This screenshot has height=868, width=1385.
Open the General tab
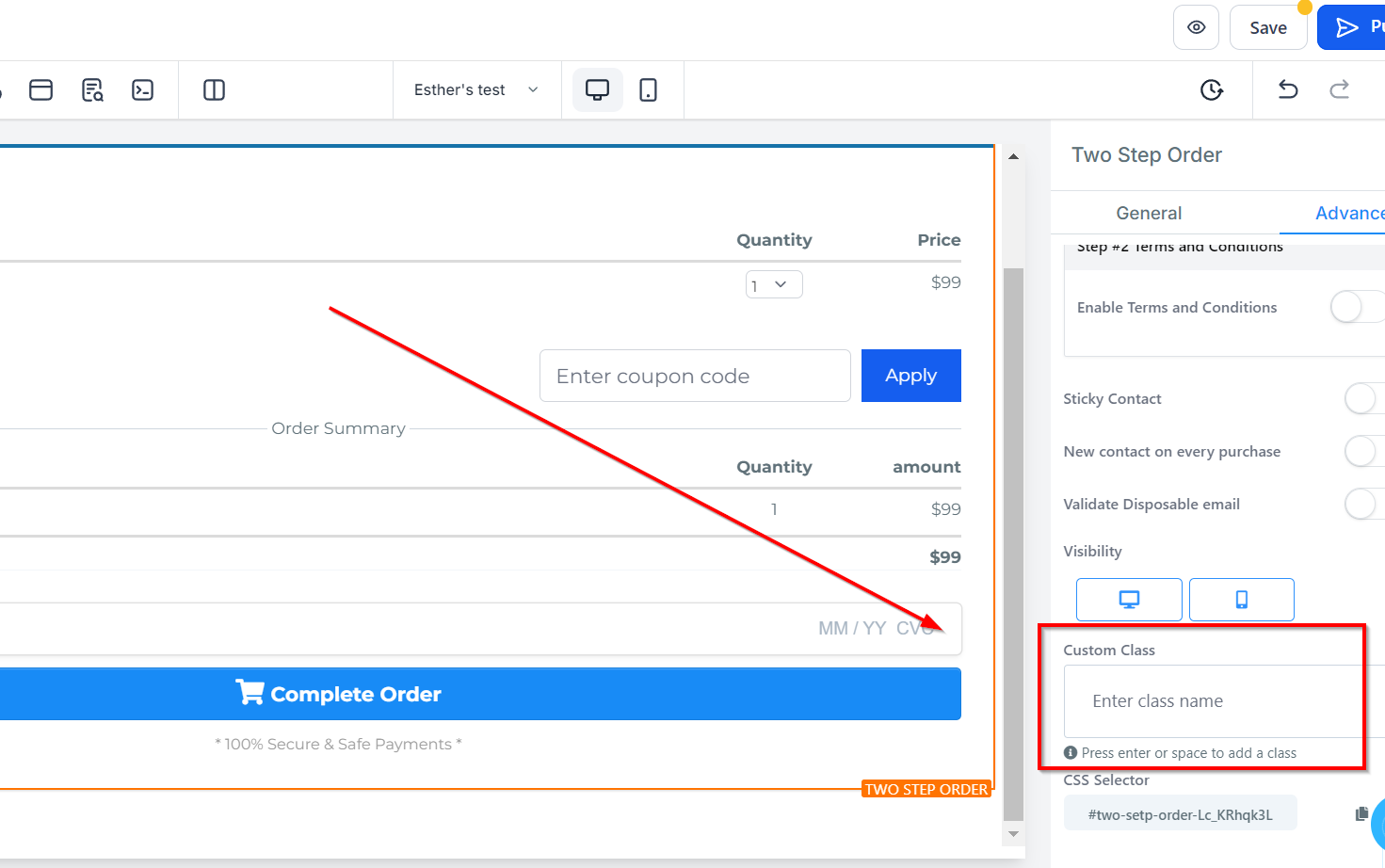[x=1149, y=213]
